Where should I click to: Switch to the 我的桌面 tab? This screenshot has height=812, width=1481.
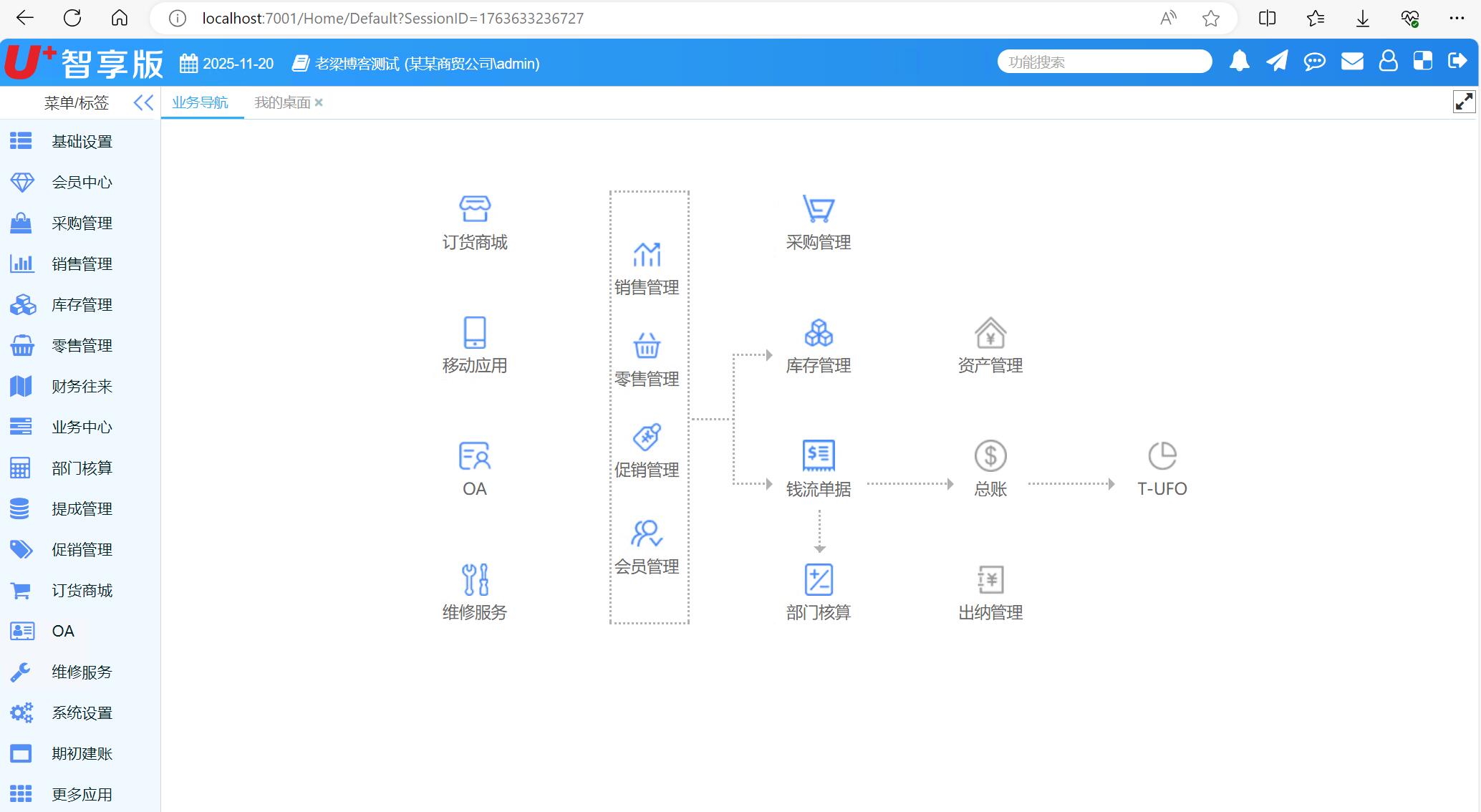(282, 102)
